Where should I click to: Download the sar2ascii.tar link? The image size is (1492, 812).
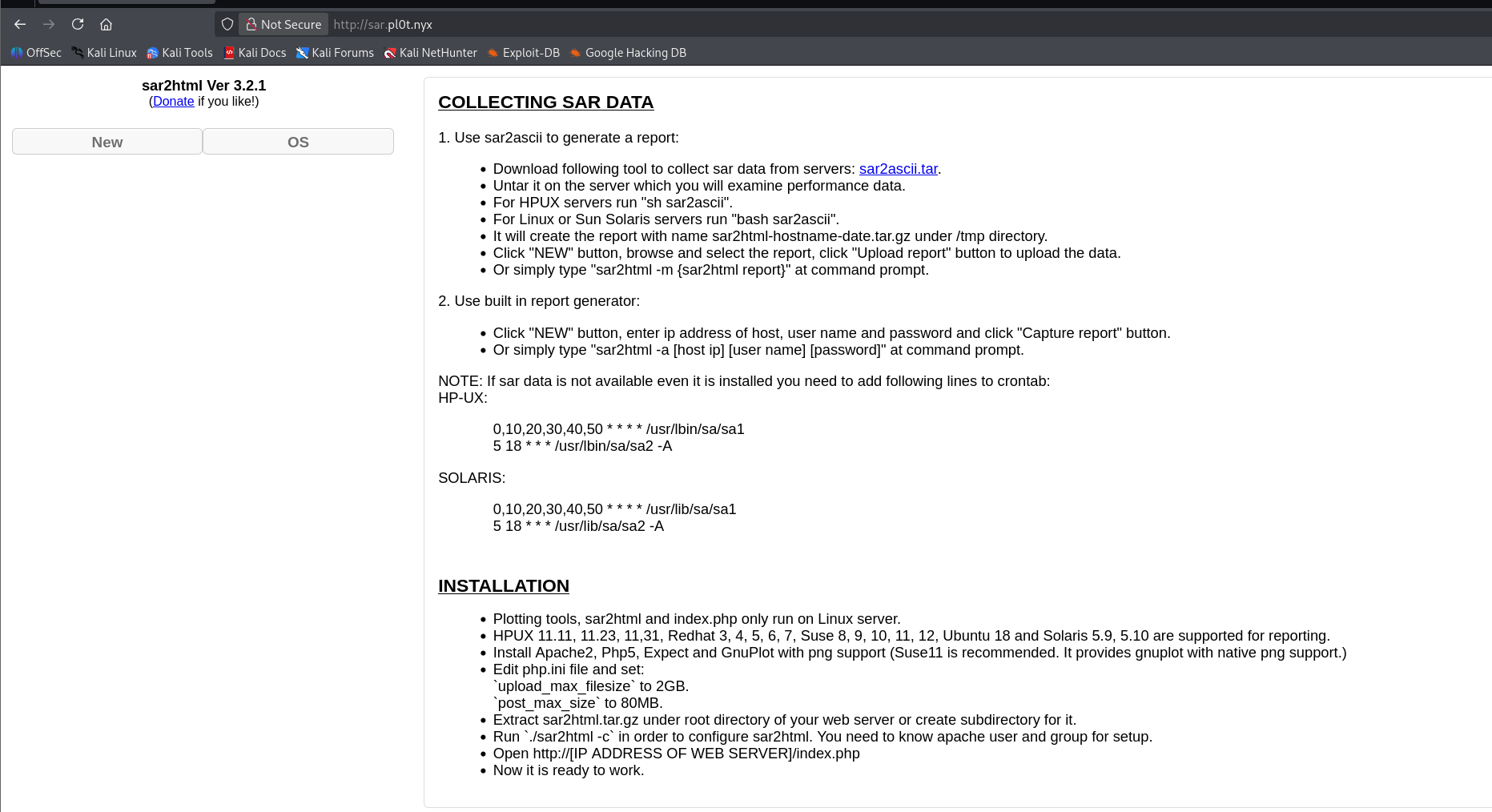898,169
